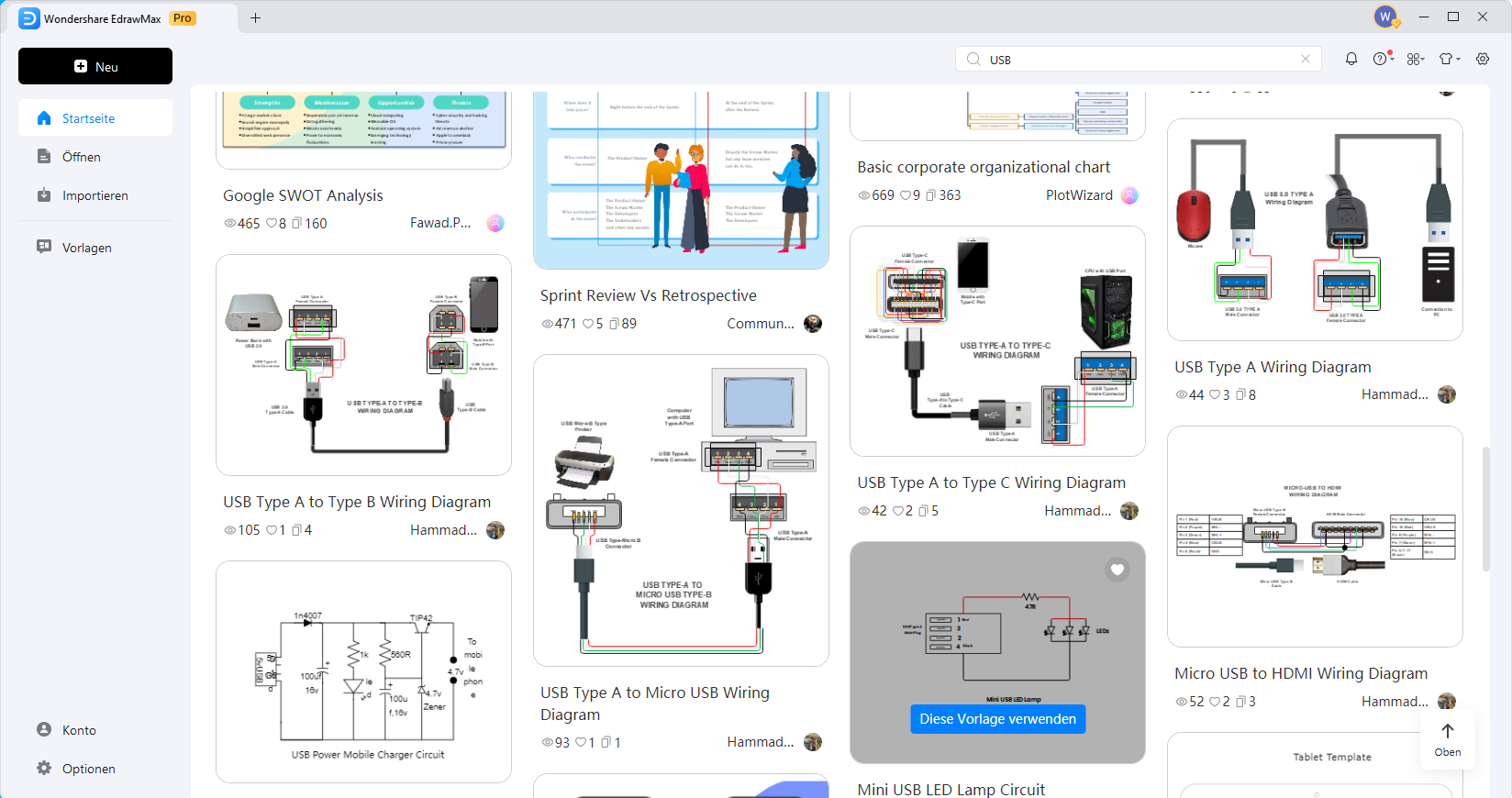Open Hammad avatar on USB Type A Wiring Diagram
1512x798 pixels.
point(1446,394)
